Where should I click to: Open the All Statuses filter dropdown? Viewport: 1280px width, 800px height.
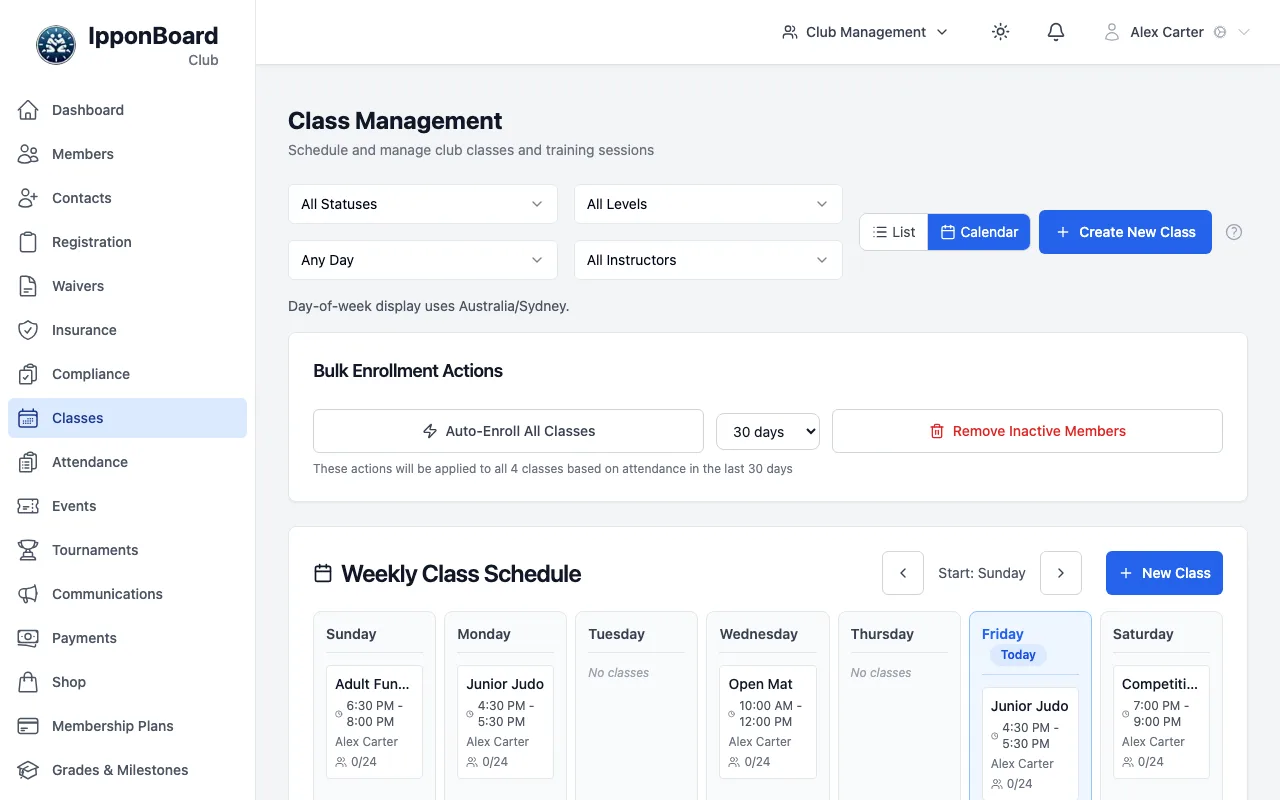tap(423, 204)
